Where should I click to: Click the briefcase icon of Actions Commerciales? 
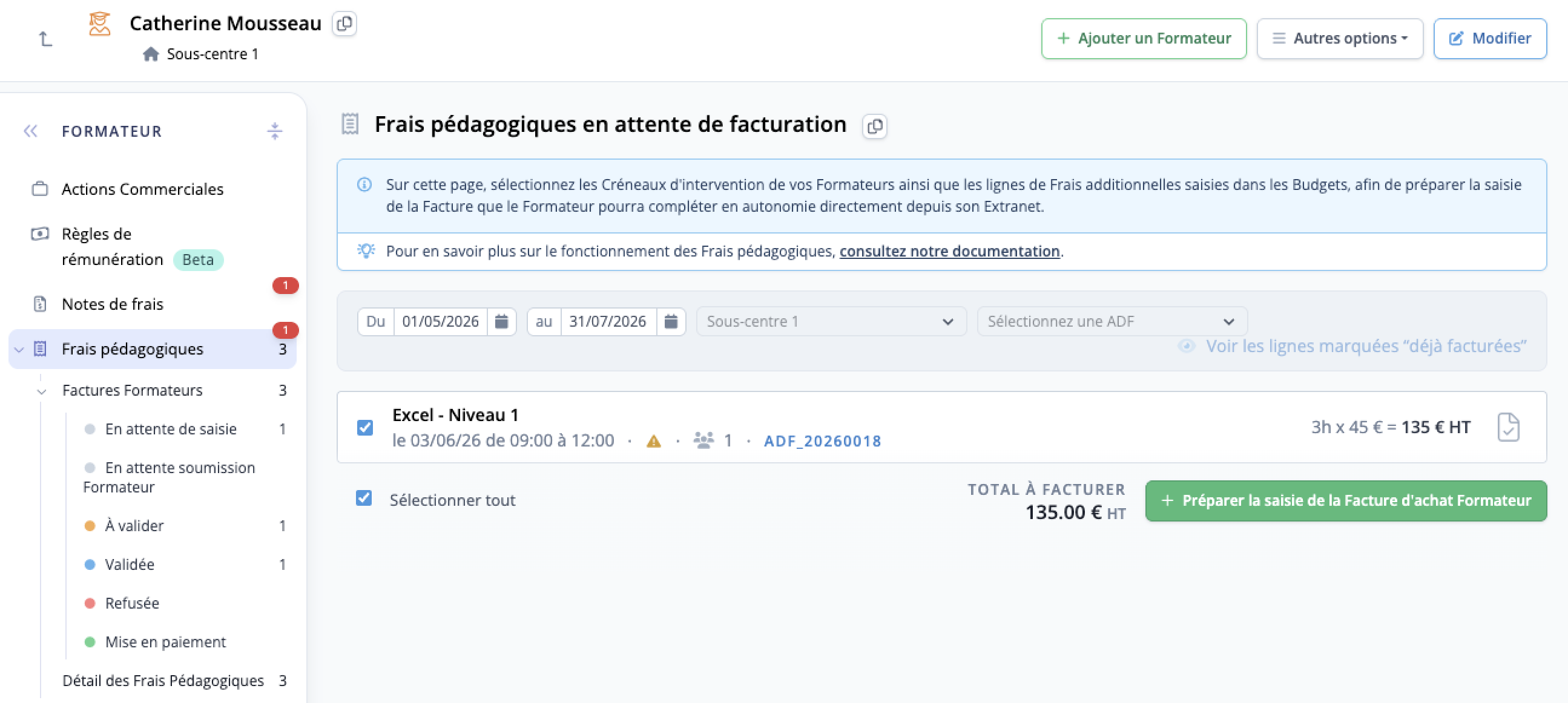[x=40, y=189]
